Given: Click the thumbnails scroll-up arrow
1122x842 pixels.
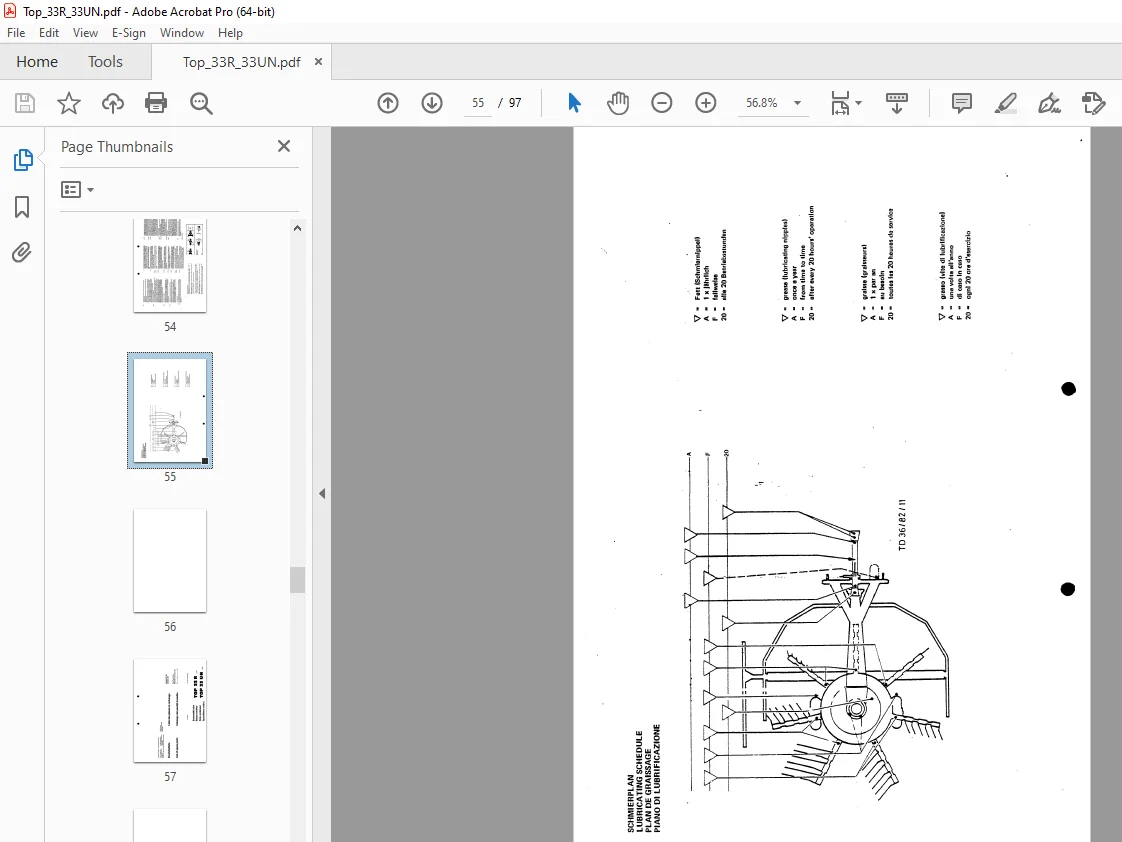Looking at the screenshot, I should pyautogui.click(x=298, y=228).
